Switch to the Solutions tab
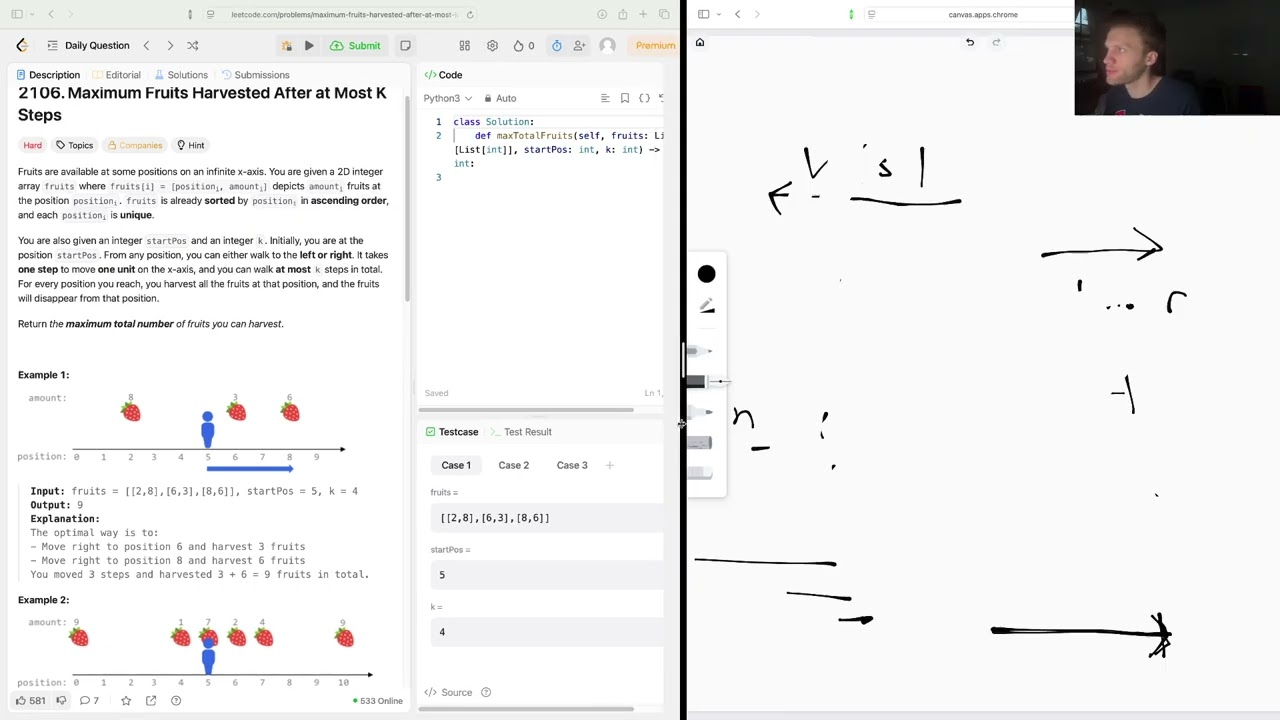This screenshot has width=1280, height=720. point(180,75)
